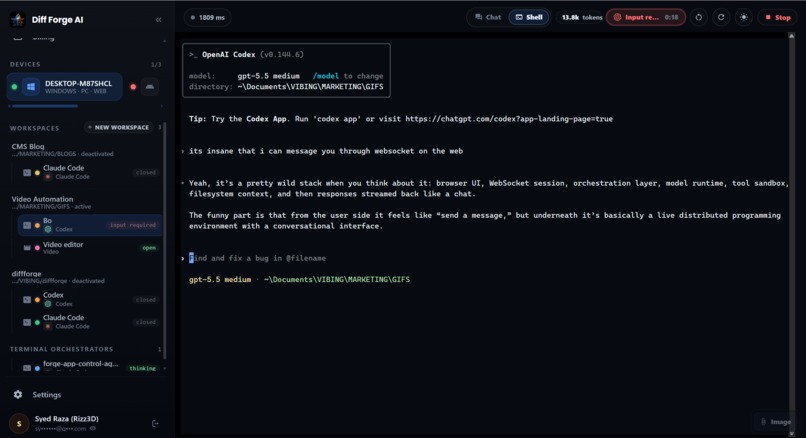Click the Video editor session icon
Viewport: 806px width, 438px height.
(27, 248)
